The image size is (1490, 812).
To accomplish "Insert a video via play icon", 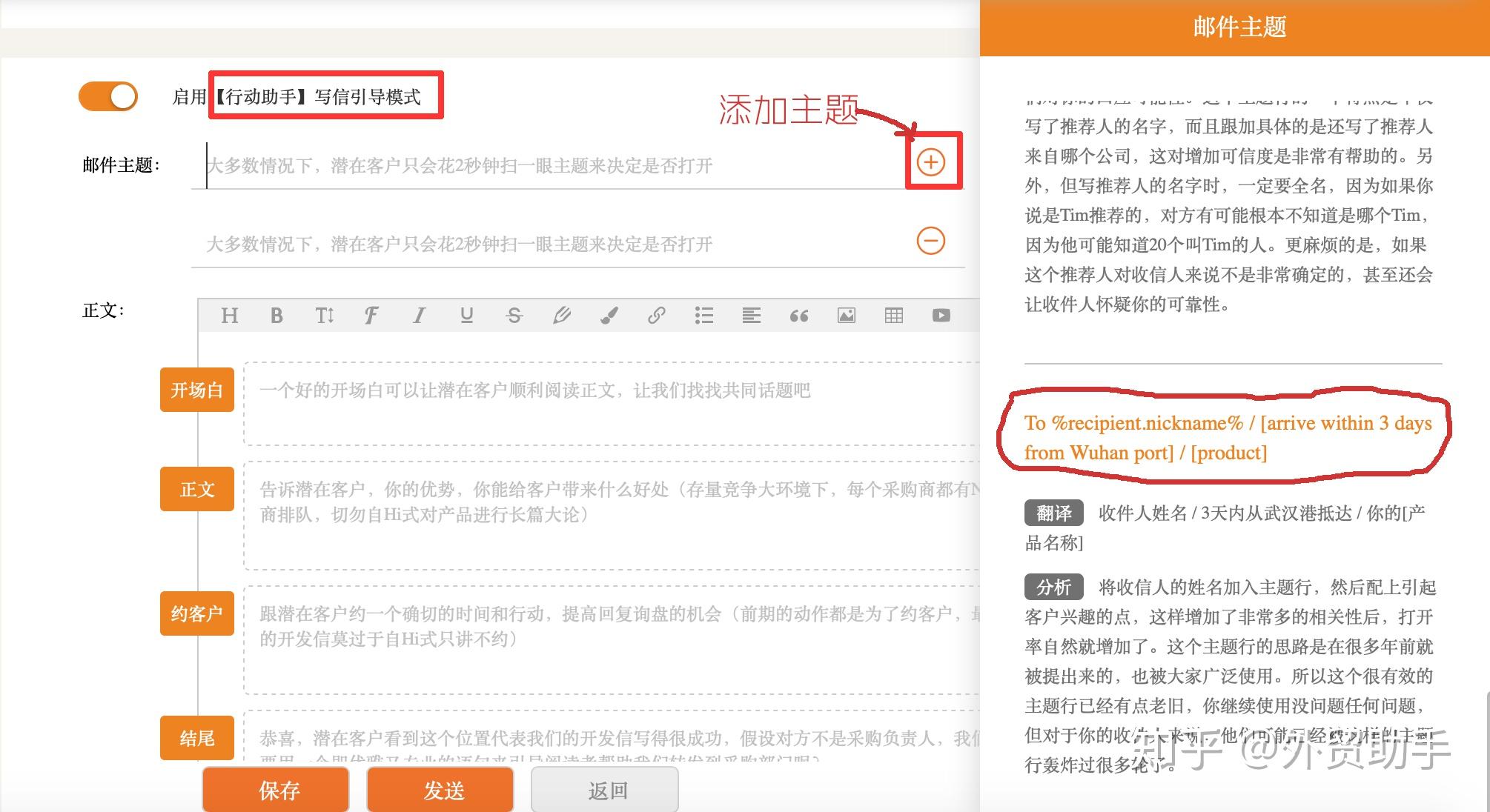I will (x=941, y=316).
